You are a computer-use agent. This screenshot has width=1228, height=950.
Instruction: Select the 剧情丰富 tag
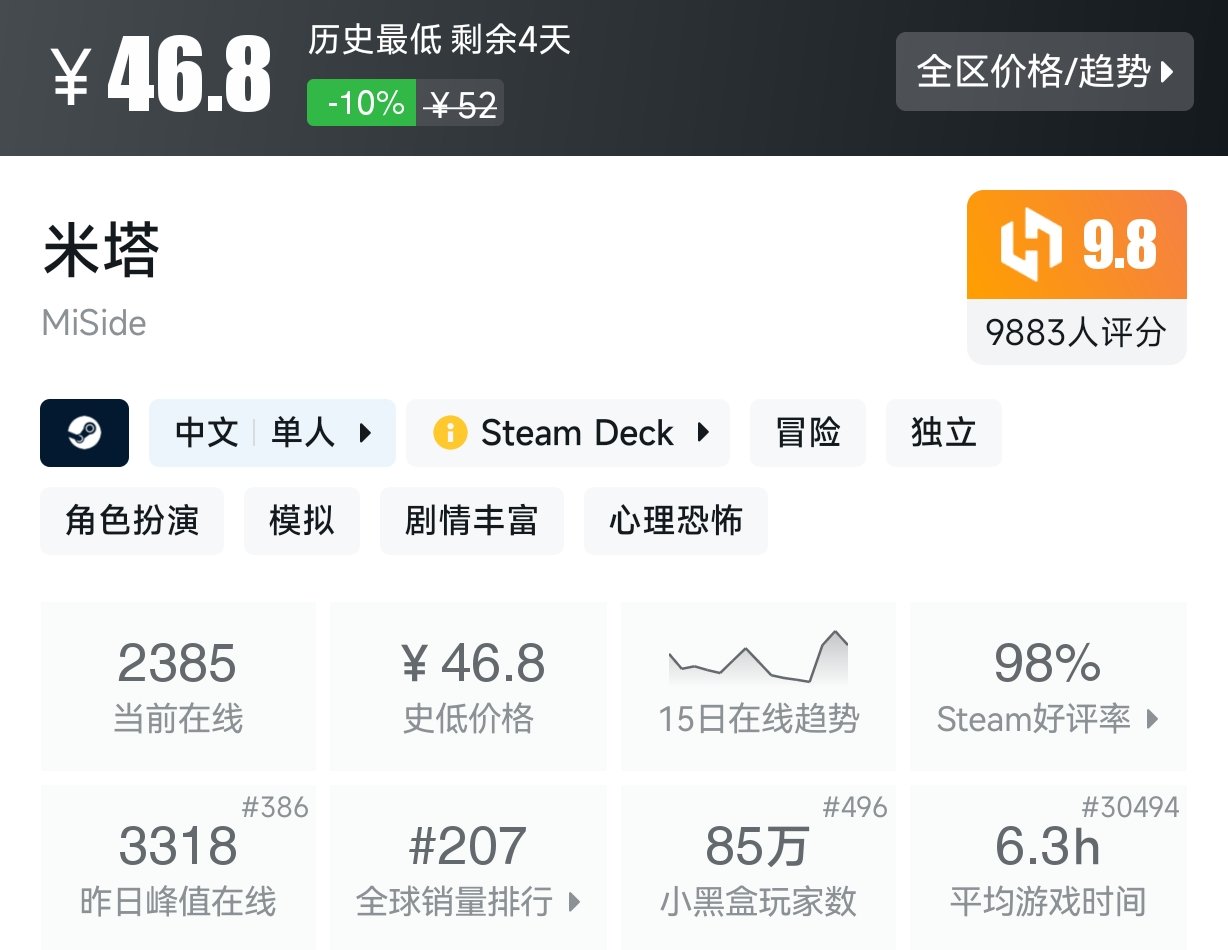point(471,520)
